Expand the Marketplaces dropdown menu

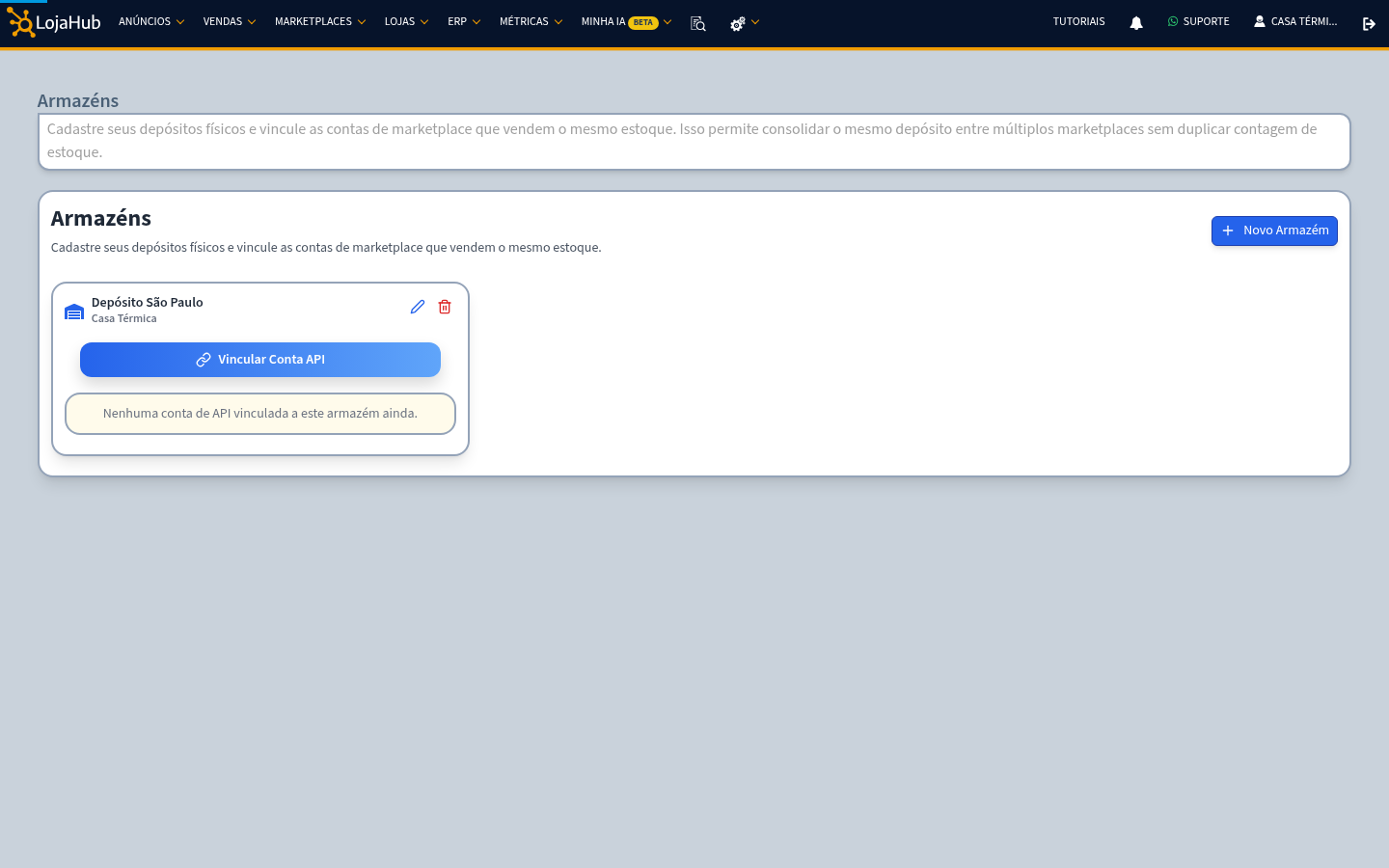click(x=320, y=21)
